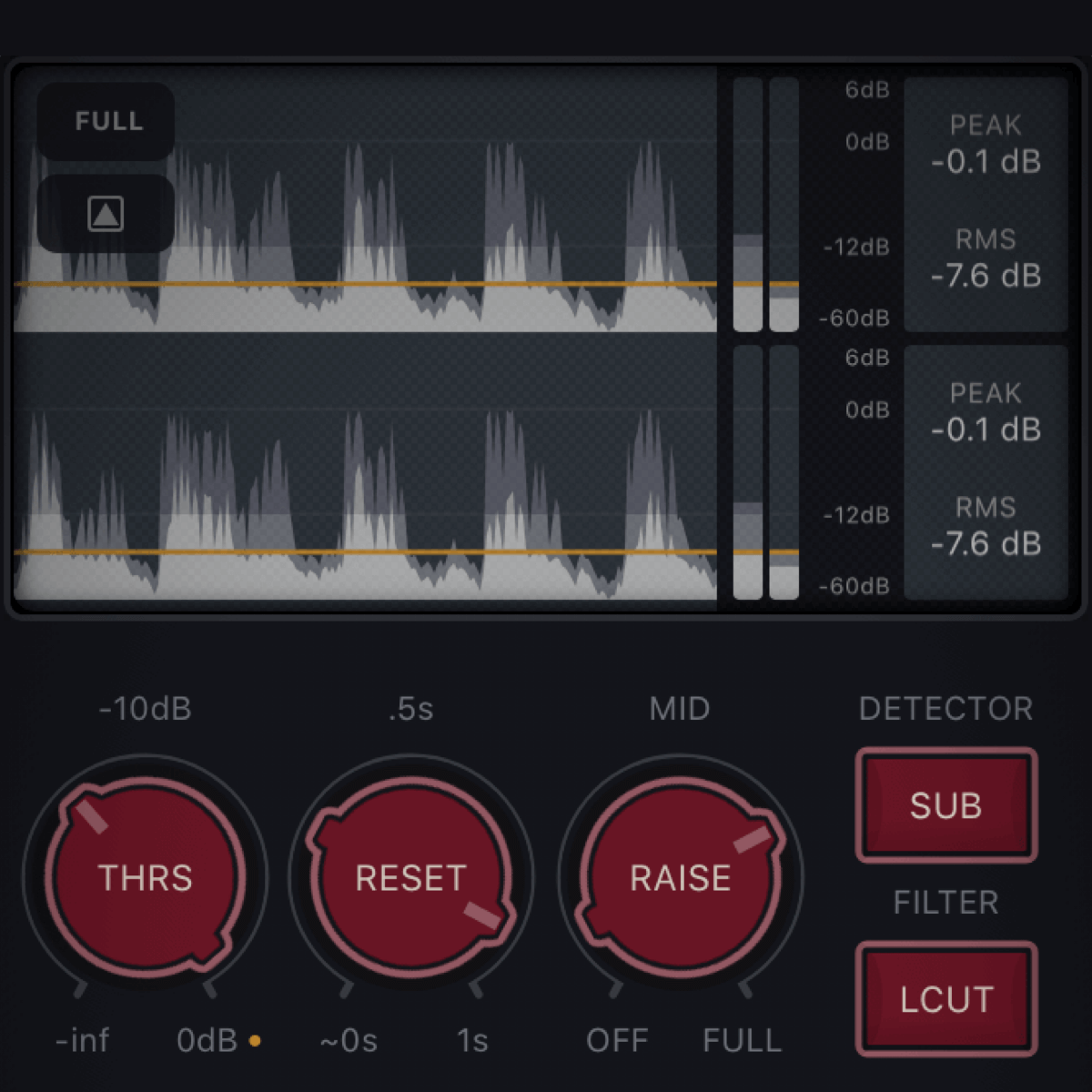This screenshot has width=1092, height=1092.
Task: Click the lower channel right level meter
Action: click(784, 473)
